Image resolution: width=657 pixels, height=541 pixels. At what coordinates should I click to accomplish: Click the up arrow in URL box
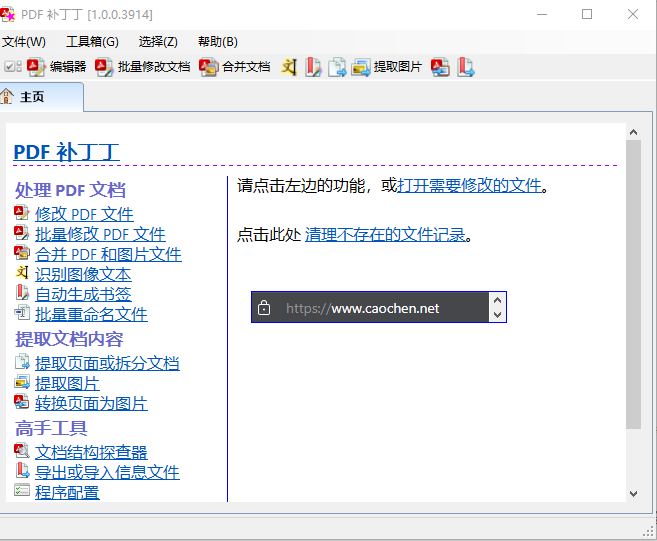point(497,300)
